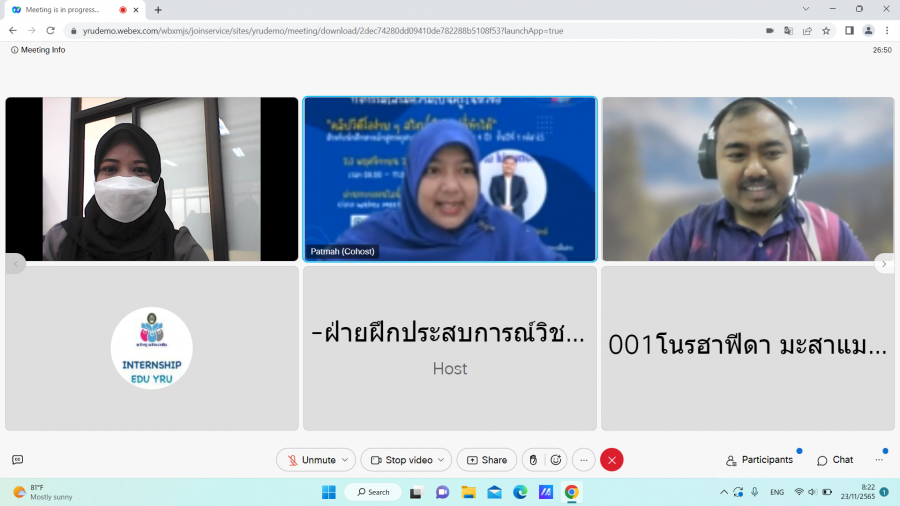Open More options ellipsis in meeting controls
Viewport: 900px width, 506px height.
tap(584, 460)
